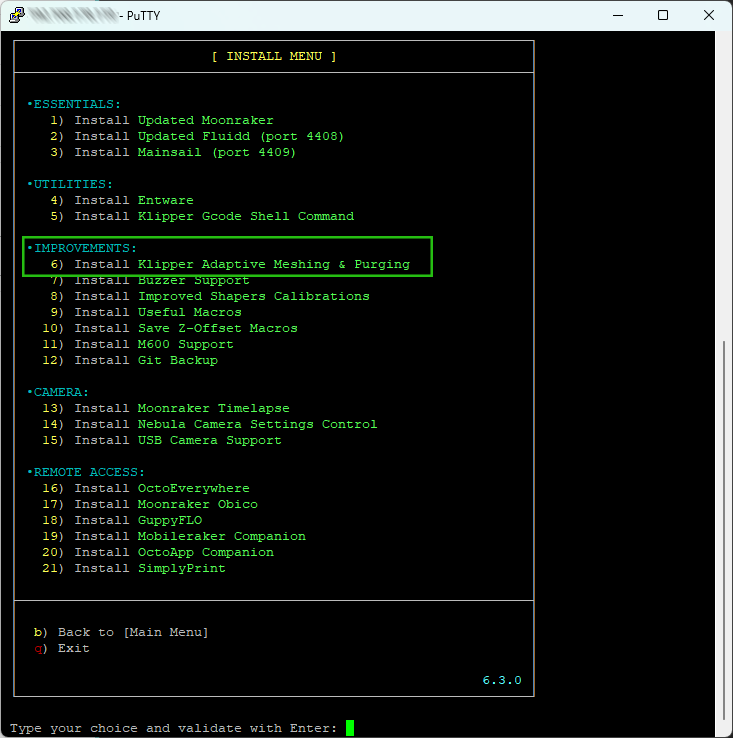Select Install GuppyFLO line
Image resolution: width=733 pixels, height=738 pixels.
(x=122, y=520)
